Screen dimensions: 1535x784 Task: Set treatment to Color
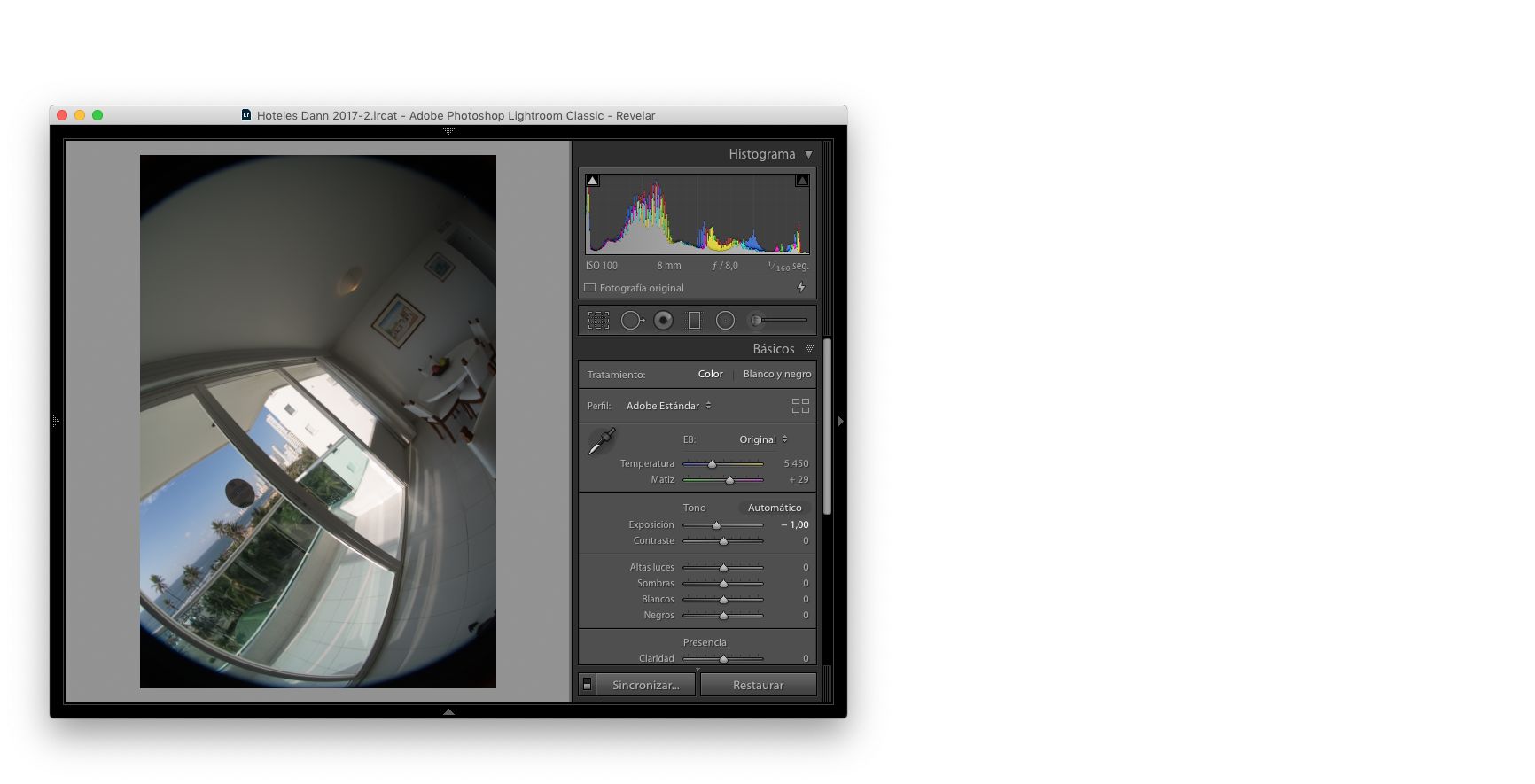pyautogui.click(x=710, y=374)
